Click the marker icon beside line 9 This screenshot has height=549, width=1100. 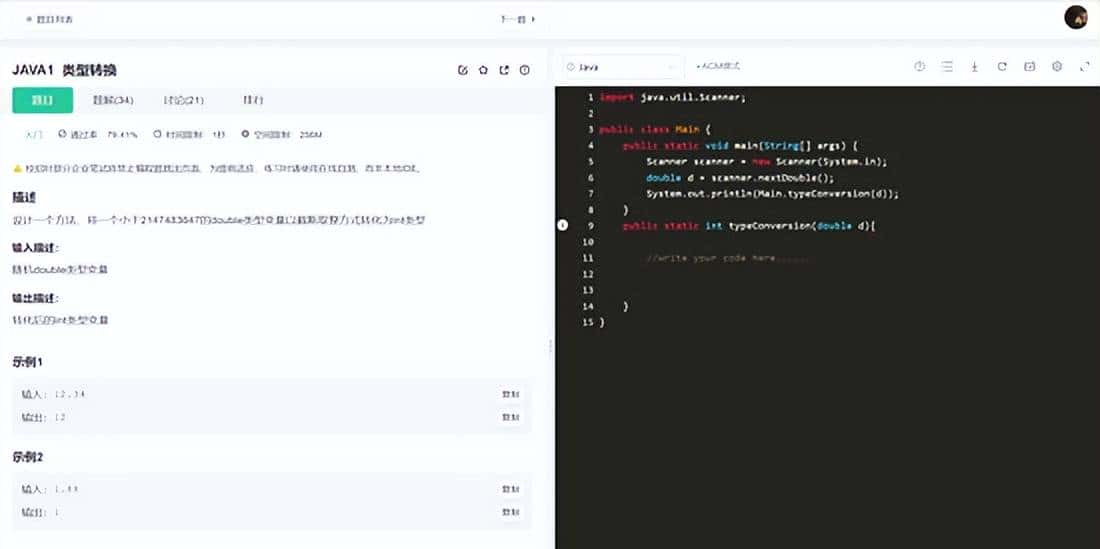(562, 225)
